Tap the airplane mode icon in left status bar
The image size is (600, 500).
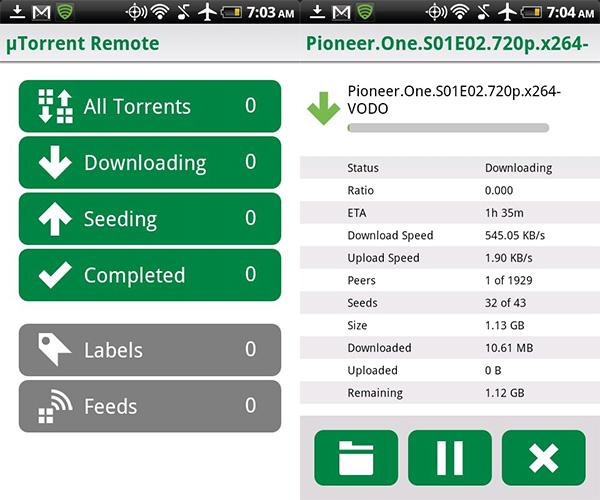[207, 12]
